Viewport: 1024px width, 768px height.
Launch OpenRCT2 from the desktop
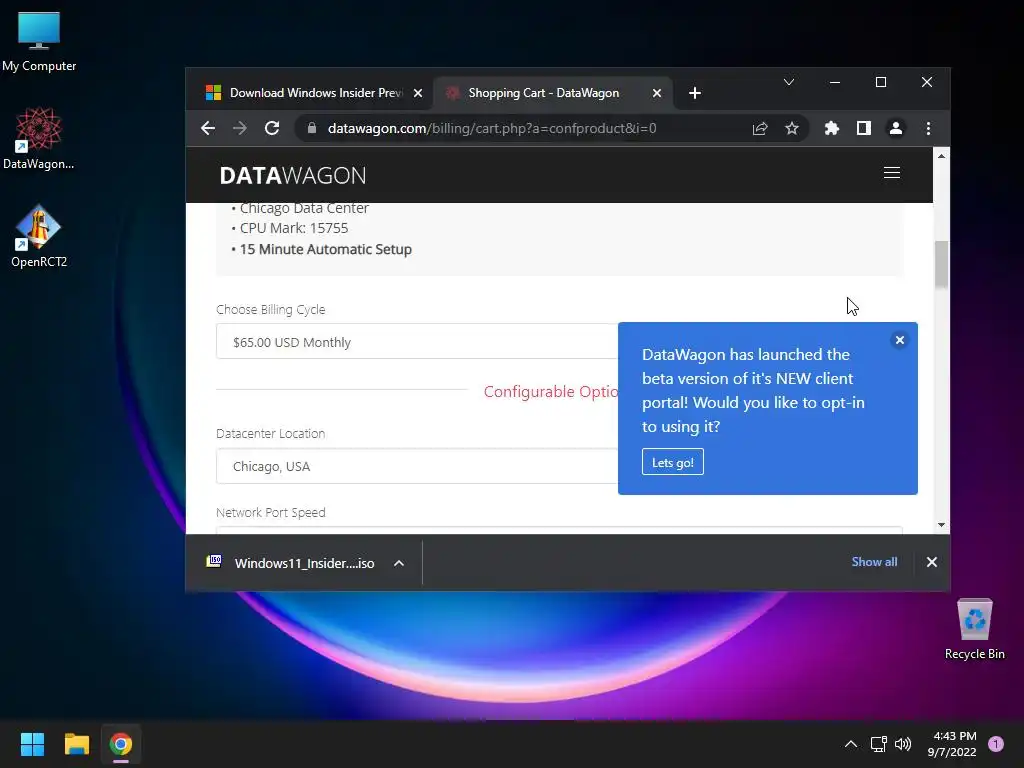pyautogui.click(x=39, y=236)
